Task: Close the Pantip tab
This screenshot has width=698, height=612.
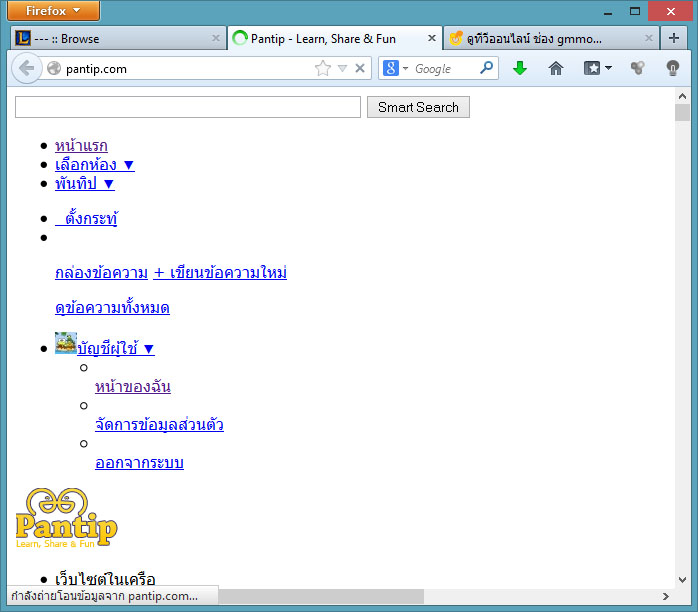Action: coord(431,38)
